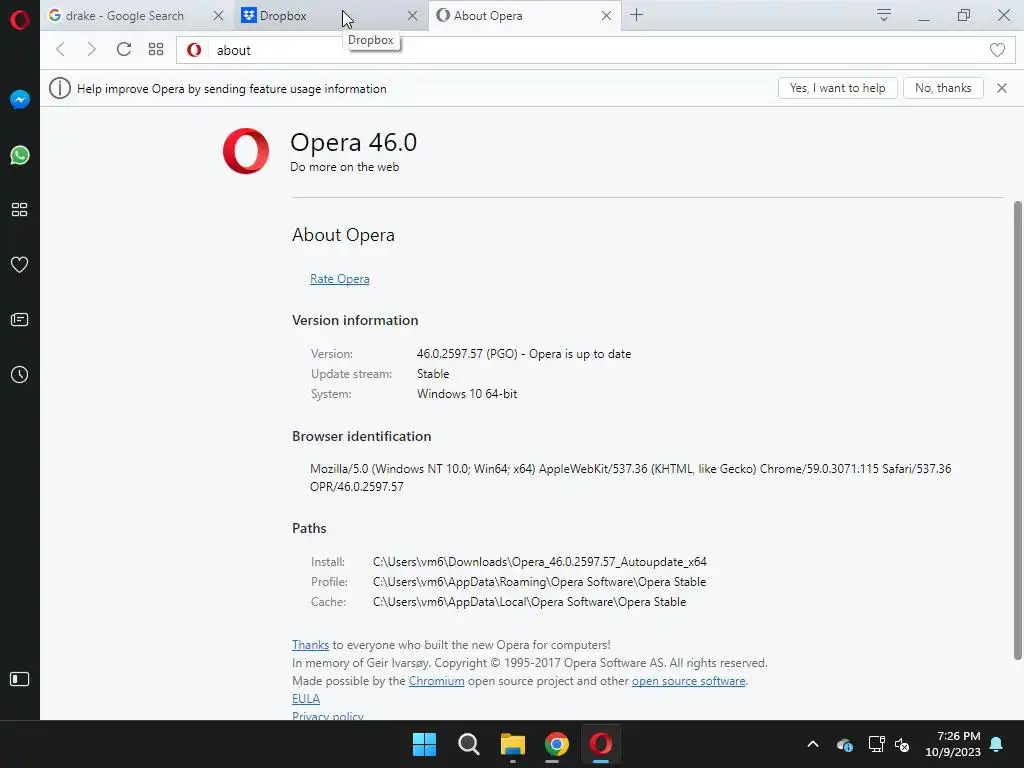Go forward to the next page
Viewport: 1024px width, 768px height.
91,50
